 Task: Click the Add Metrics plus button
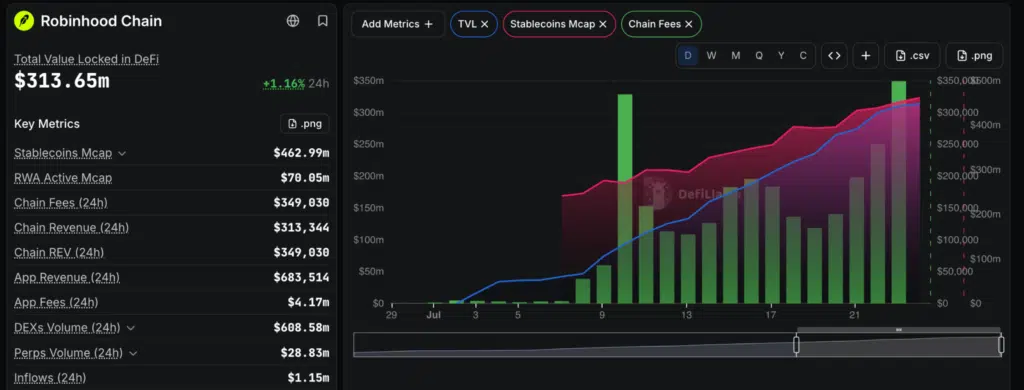tap(398, 24)
